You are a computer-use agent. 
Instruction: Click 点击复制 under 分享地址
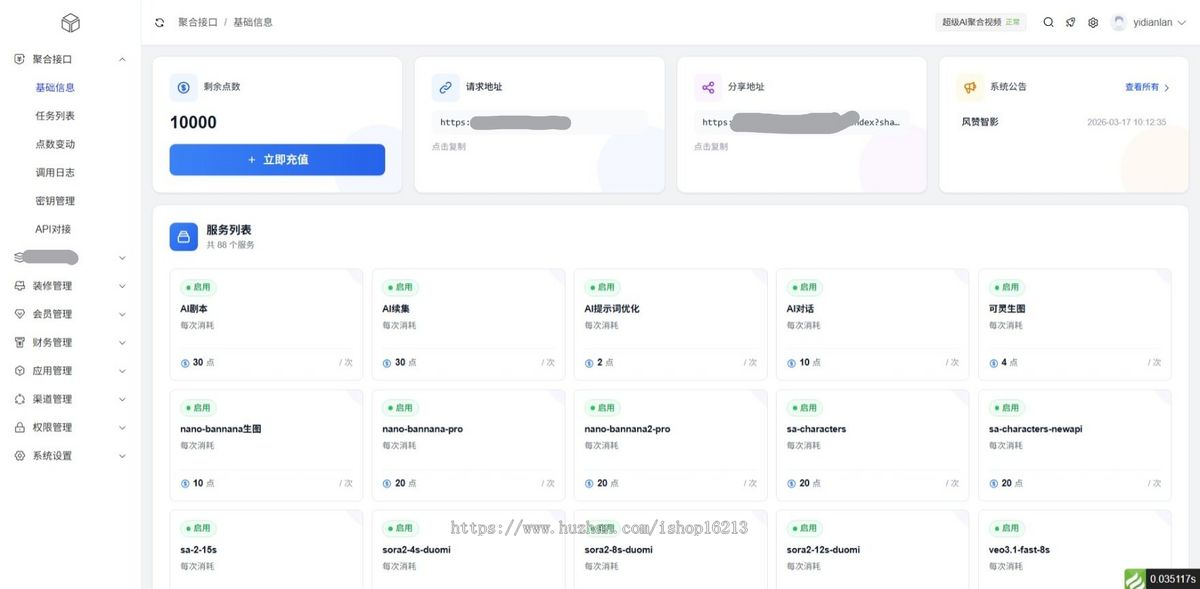point(711,147)
